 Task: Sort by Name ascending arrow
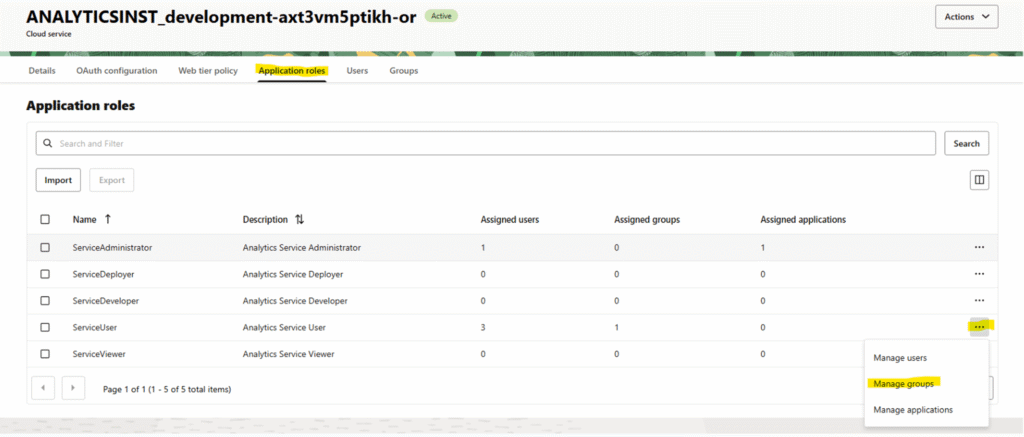[108, 219]
